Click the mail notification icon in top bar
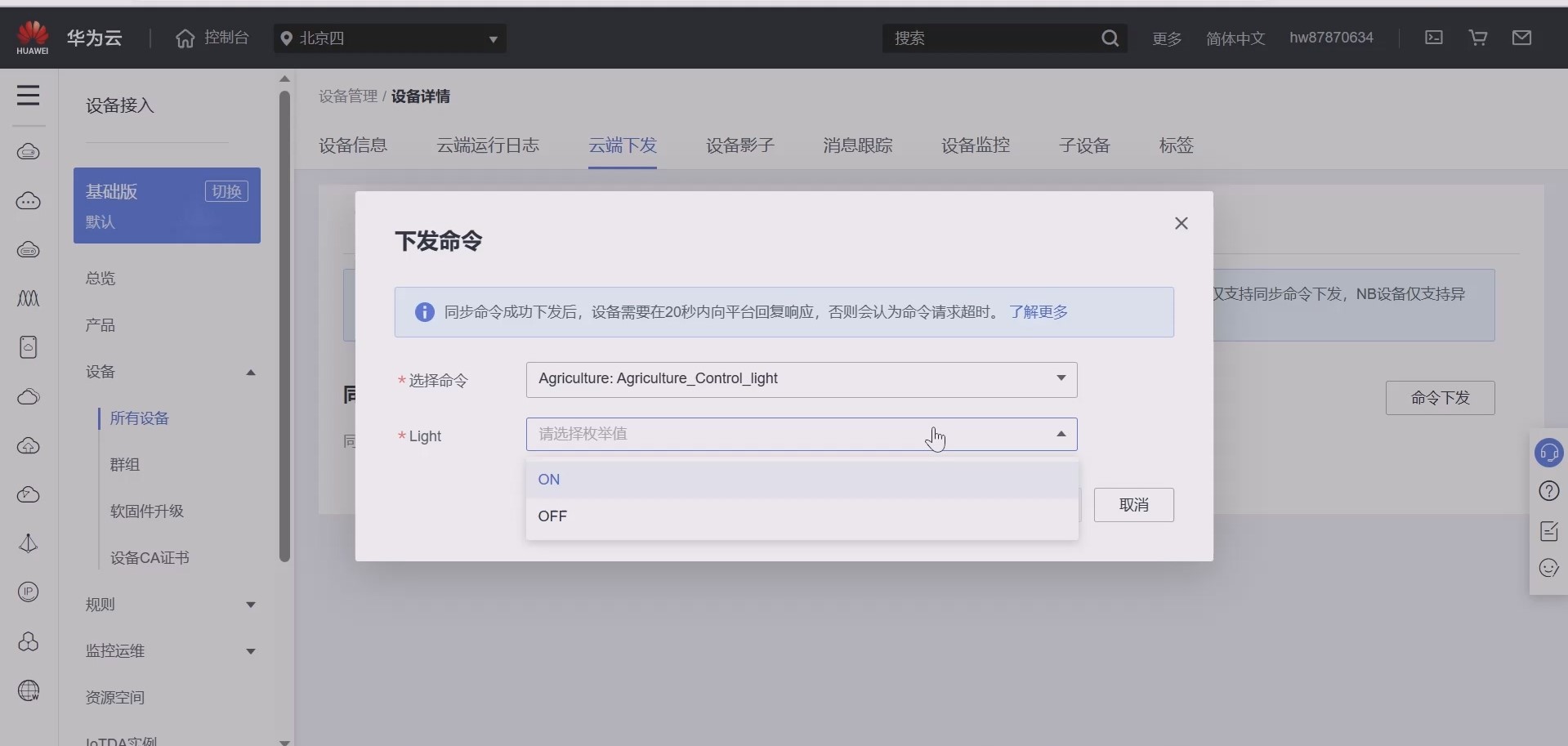This screenshot has width=1568, height=746. [x=1523, y=38]
